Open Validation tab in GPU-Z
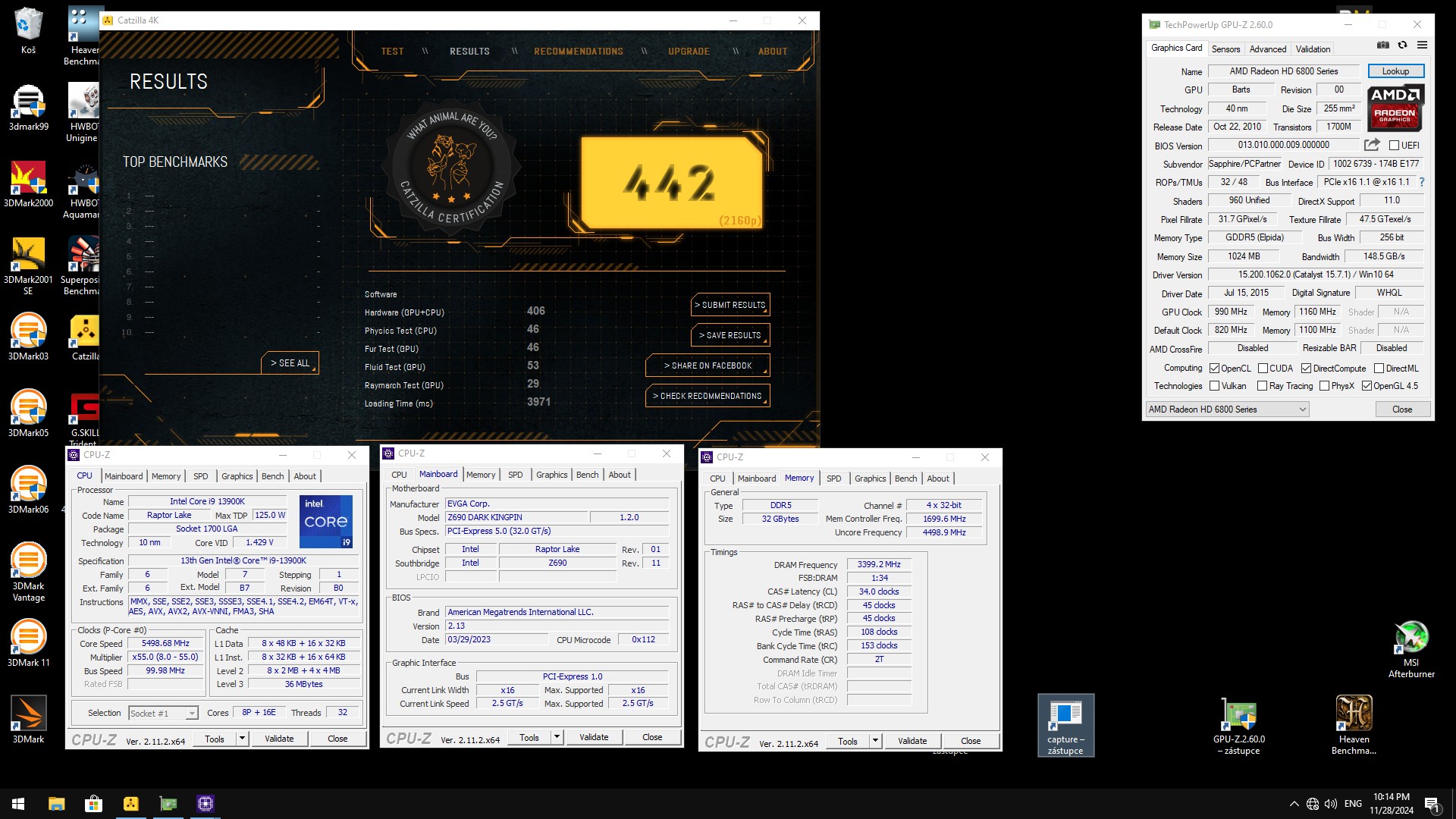 coord(1313,49)
